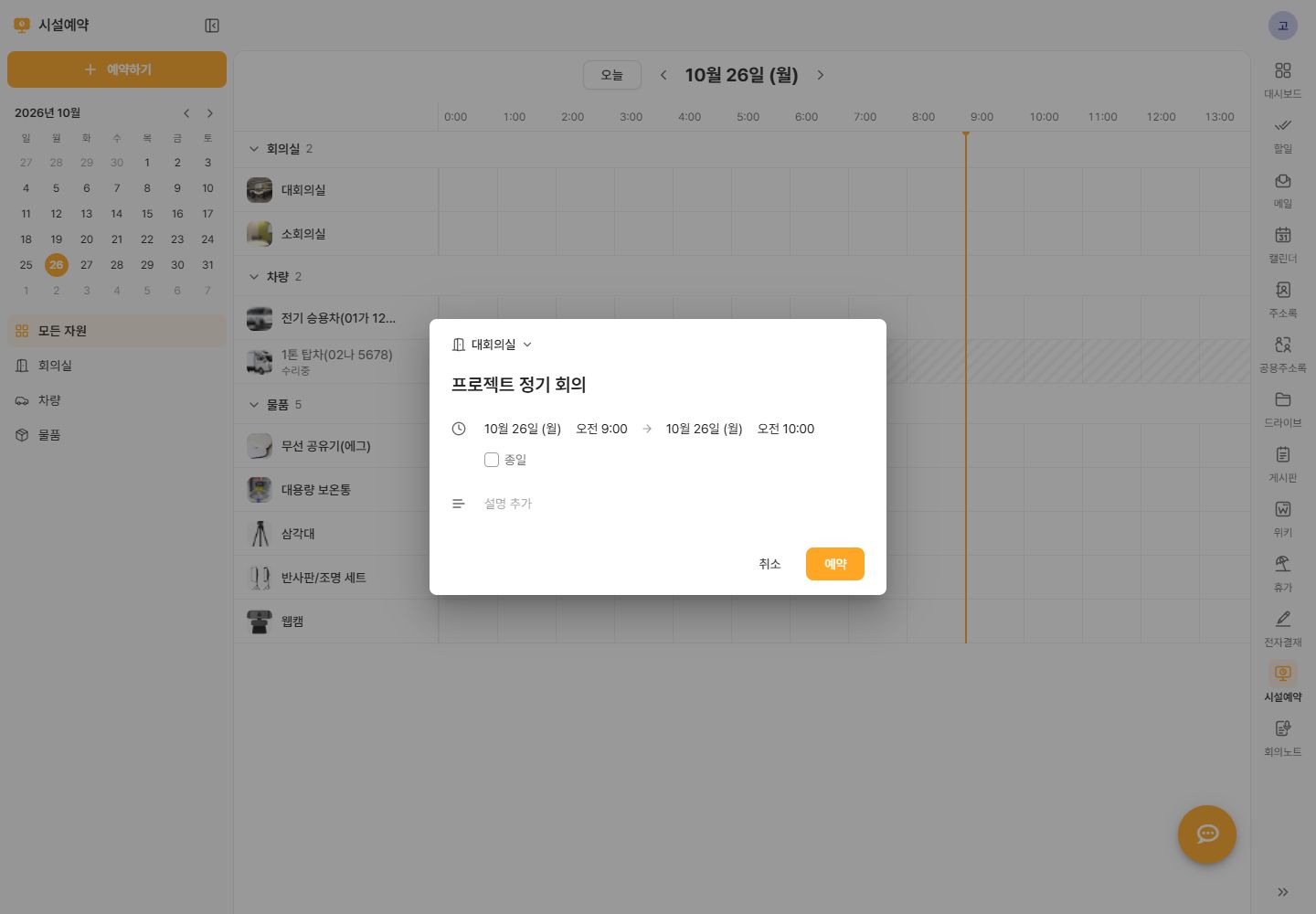Jump to today with 오늘 button
The height and width of the screenshot is (914, 1316).
click(612, 75)
